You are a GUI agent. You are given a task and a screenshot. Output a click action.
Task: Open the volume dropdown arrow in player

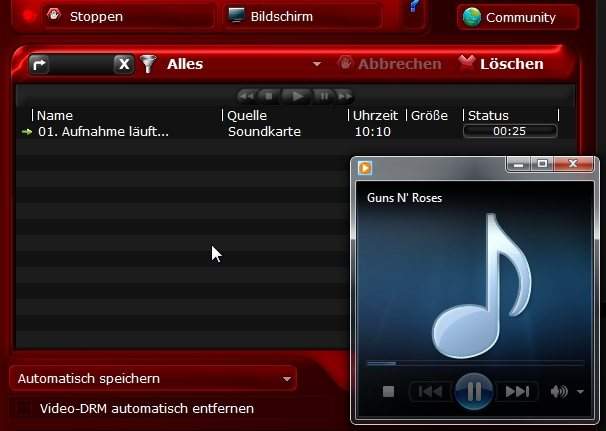tap(580, 392)
